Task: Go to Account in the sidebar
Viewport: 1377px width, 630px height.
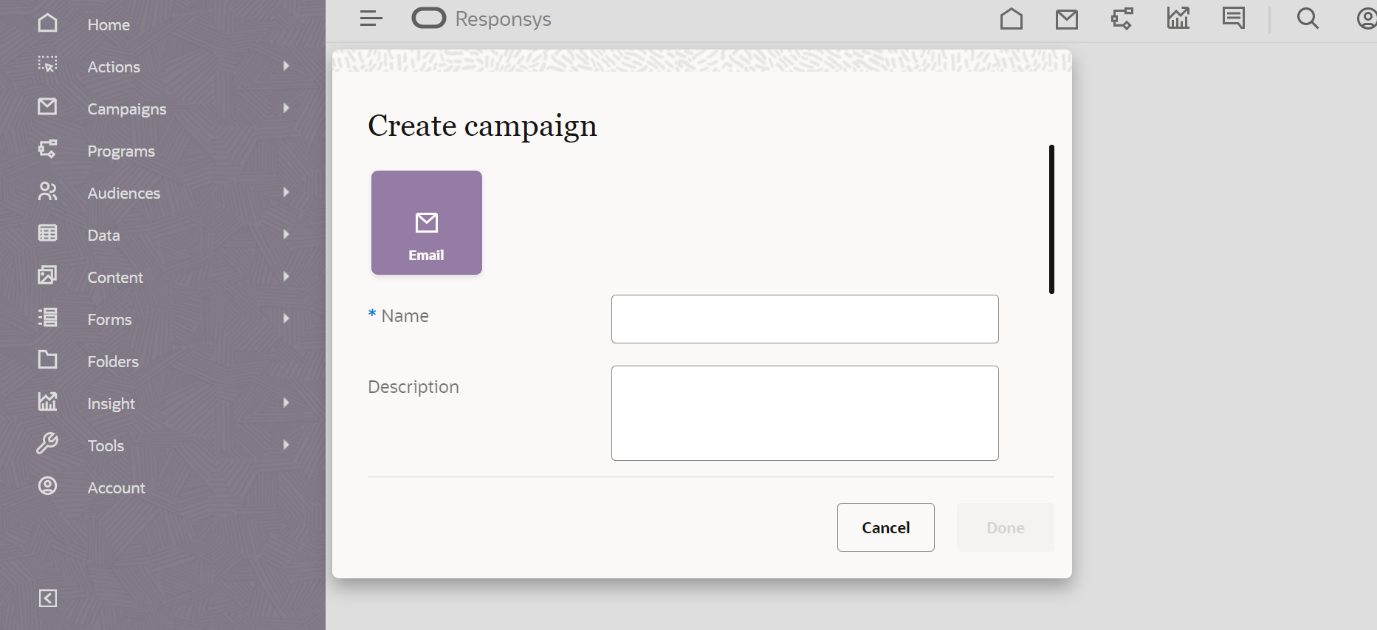Action: pyautogui.click(x=116, y=488)
